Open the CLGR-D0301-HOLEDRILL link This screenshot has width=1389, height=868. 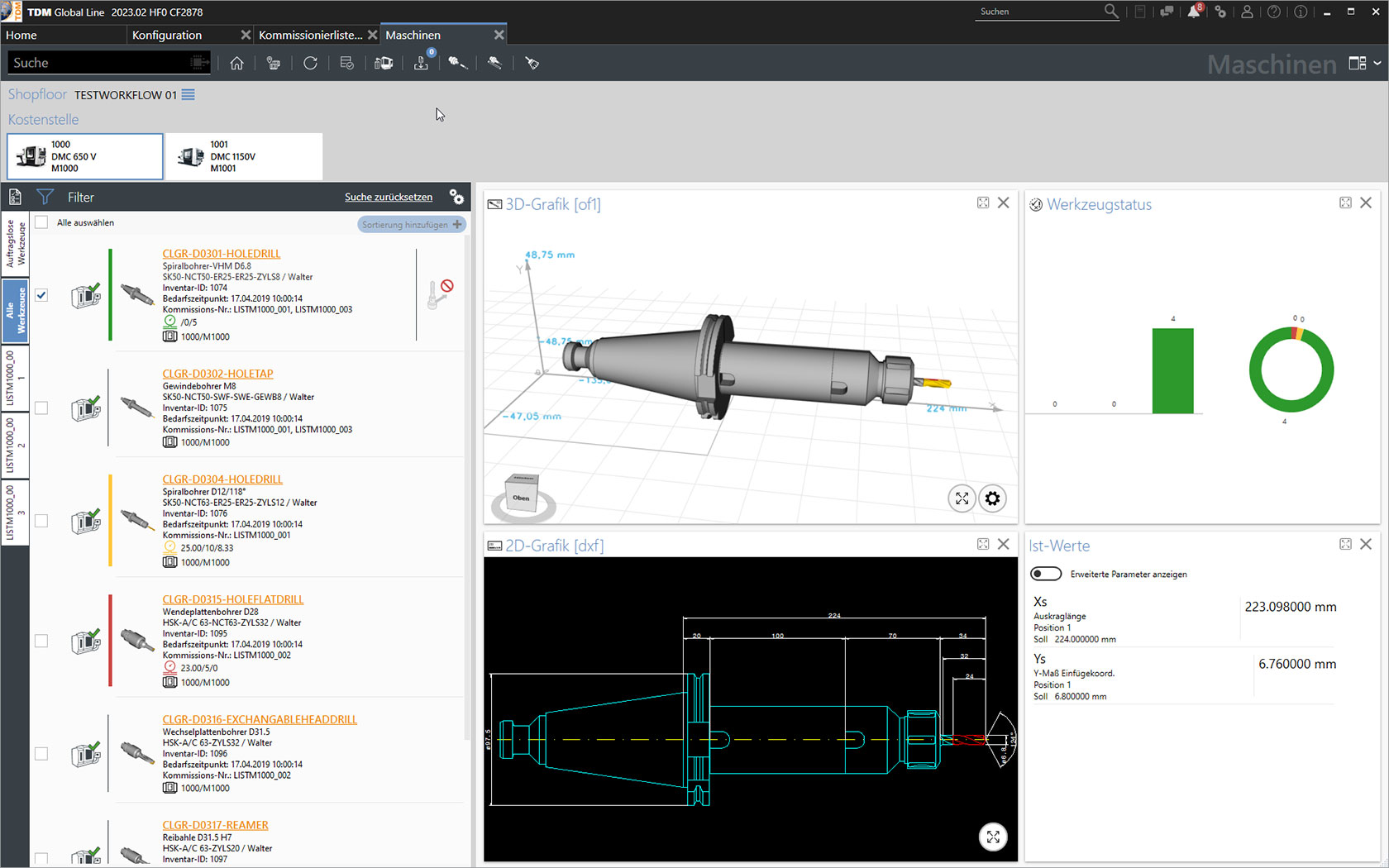pyautogui.click(x=222, y=254)
